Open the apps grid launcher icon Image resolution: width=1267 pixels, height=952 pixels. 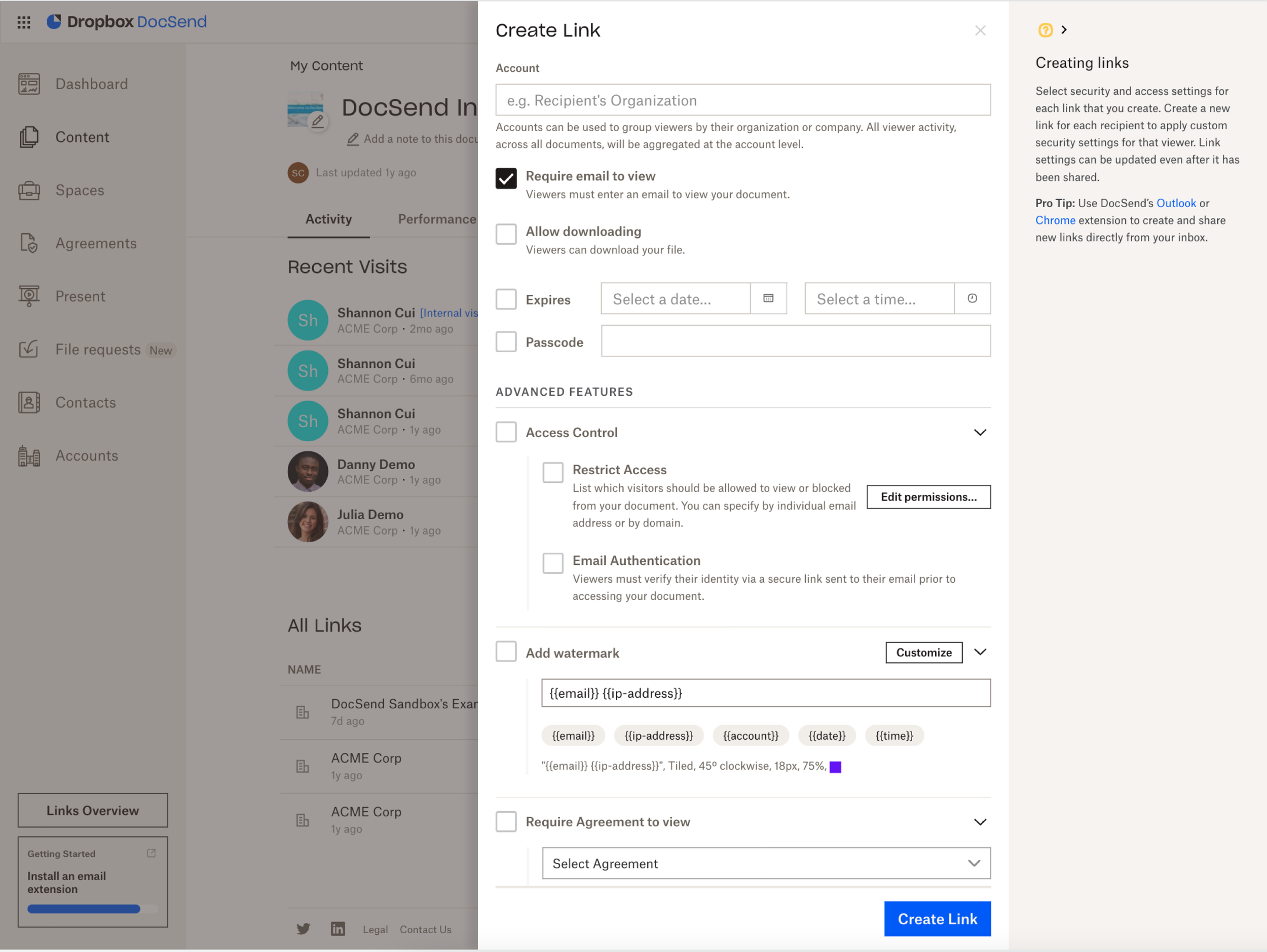coord(23,22)
